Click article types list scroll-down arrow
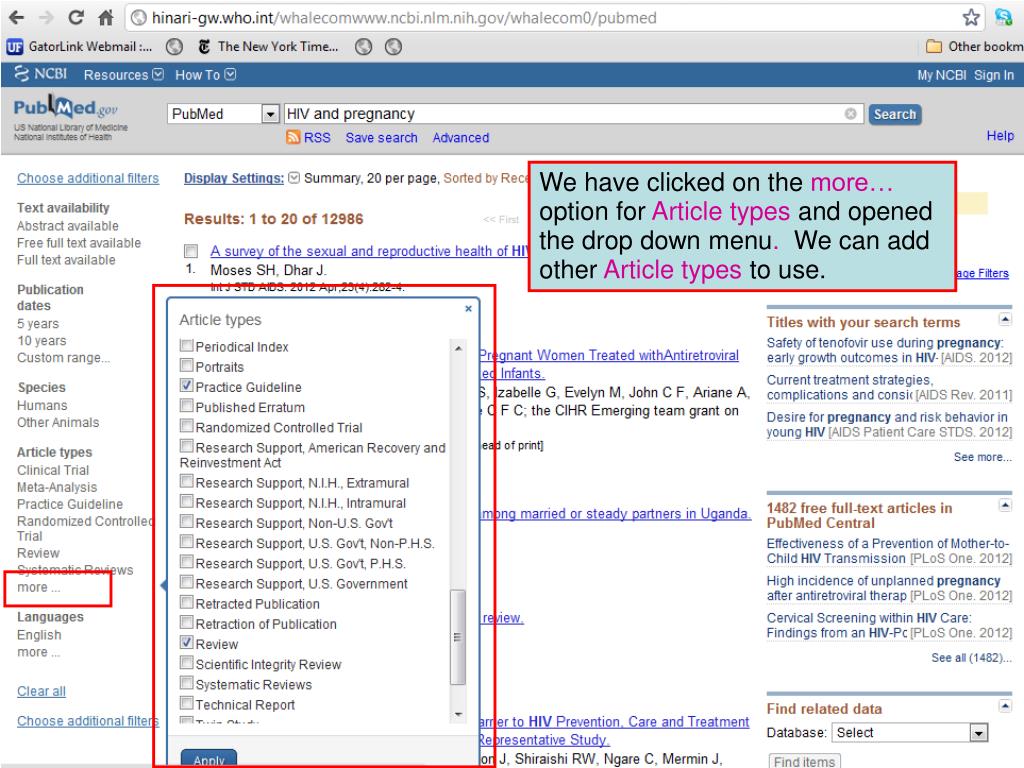Viewport: 1024px width, 768px height. tap(458, 714)
